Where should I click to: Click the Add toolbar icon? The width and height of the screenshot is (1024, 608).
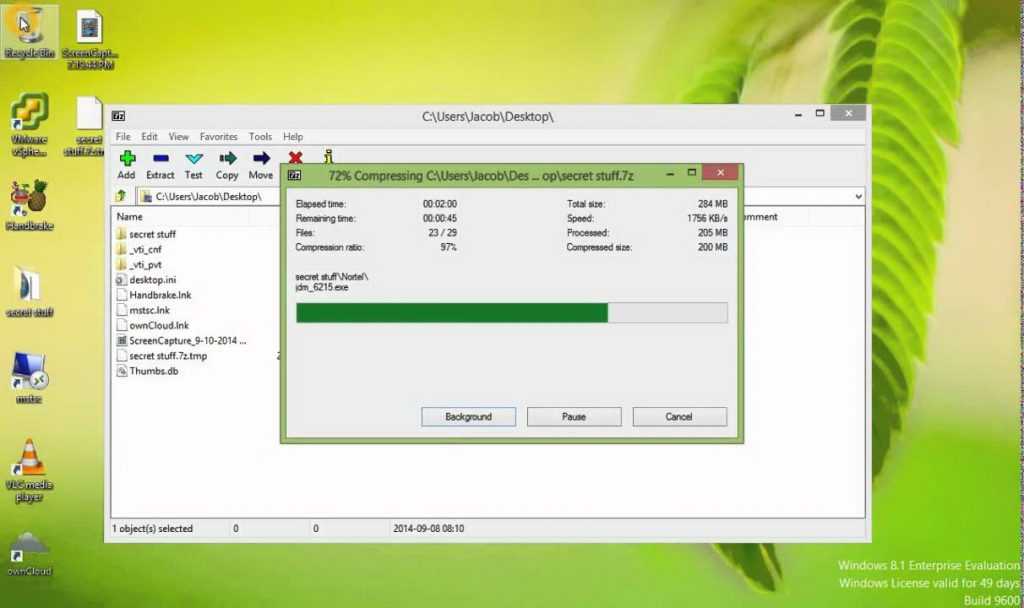tap(126, 159)
